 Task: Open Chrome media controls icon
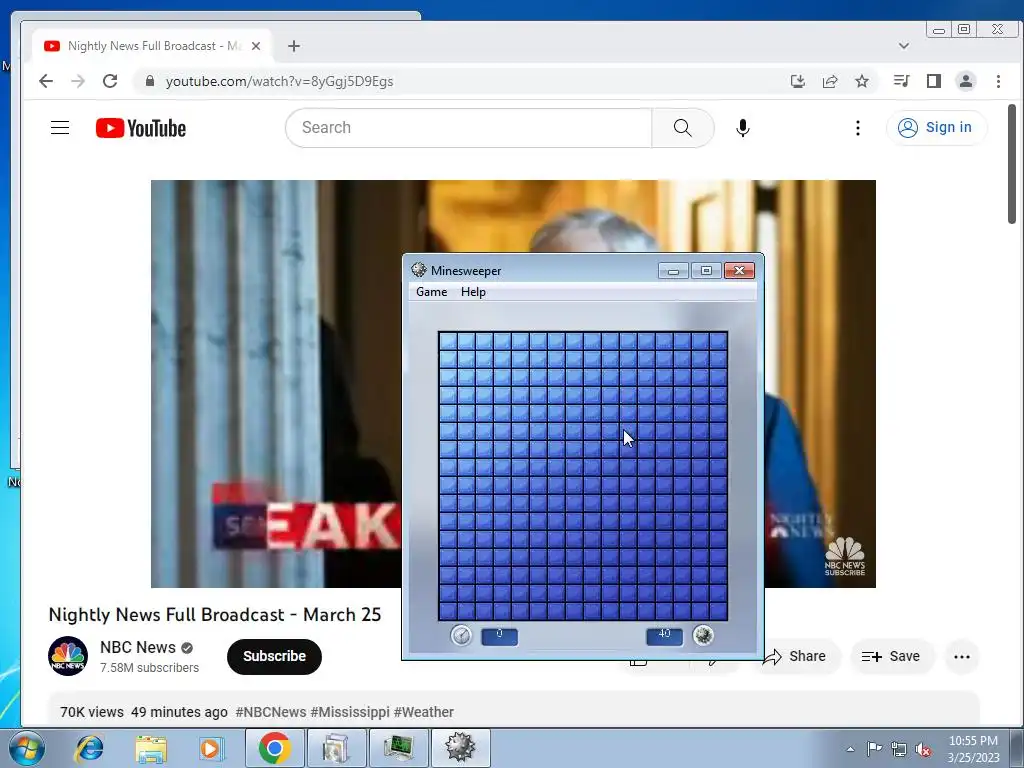(902, 81)
